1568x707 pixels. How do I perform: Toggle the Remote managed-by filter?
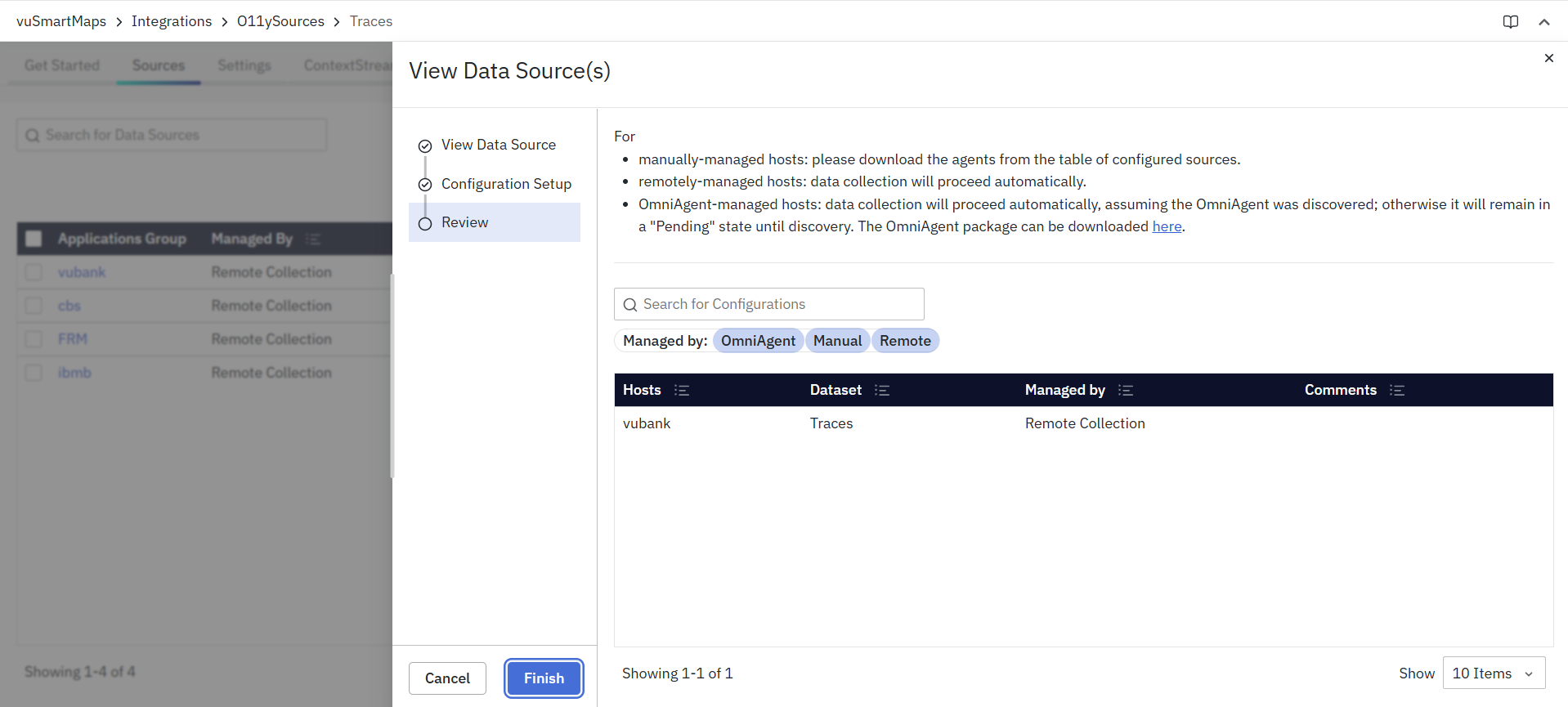[x=905, y=341]
